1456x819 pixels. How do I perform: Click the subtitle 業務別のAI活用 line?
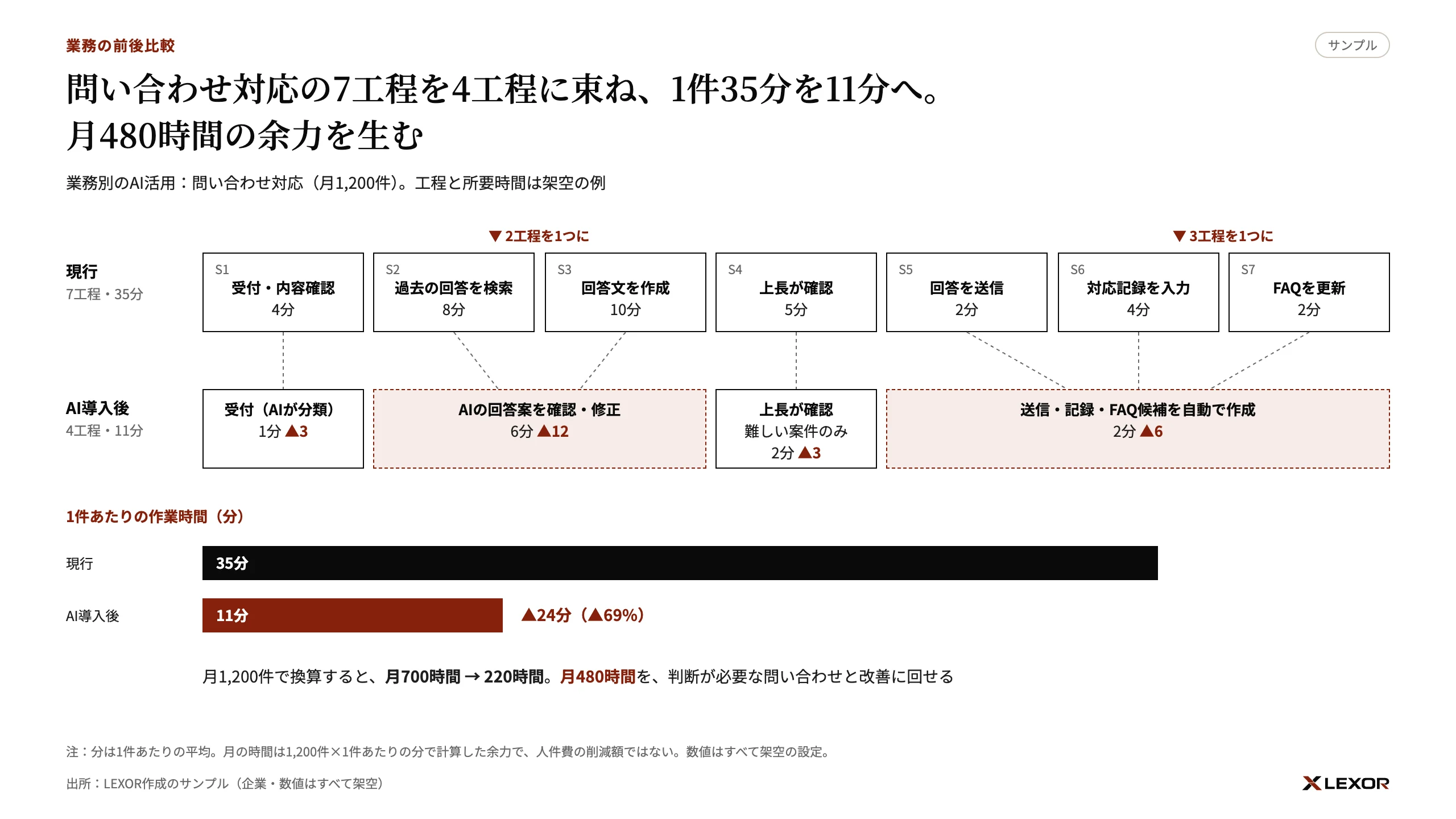tap(336, 183)
